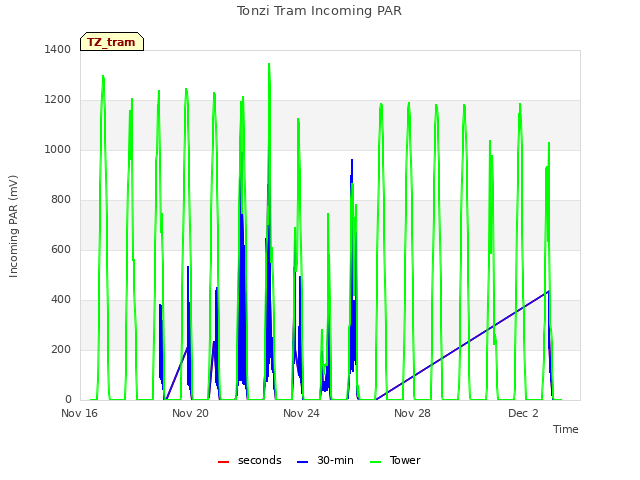Select the green Tower legend swatch
The width and height of the screenshot is (640, 480).
click(375, 462)
